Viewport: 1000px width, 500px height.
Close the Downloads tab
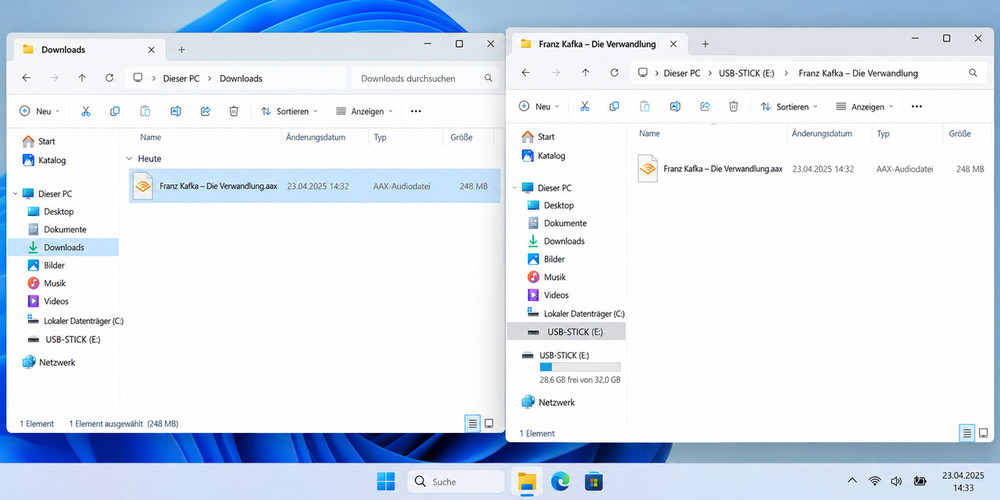[x=151, y=50]
